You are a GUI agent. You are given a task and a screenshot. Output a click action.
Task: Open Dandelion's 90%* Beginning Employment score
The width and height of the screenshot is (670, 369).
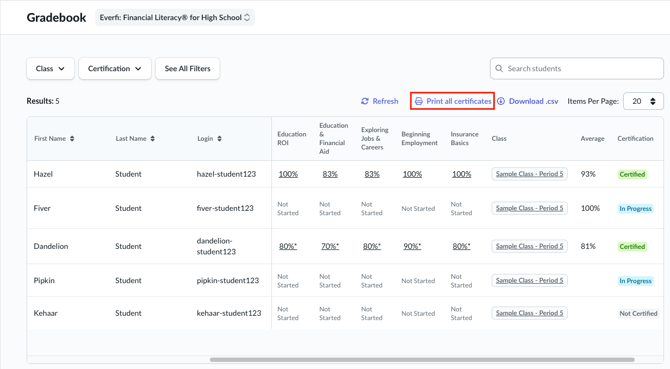[412, 246]
